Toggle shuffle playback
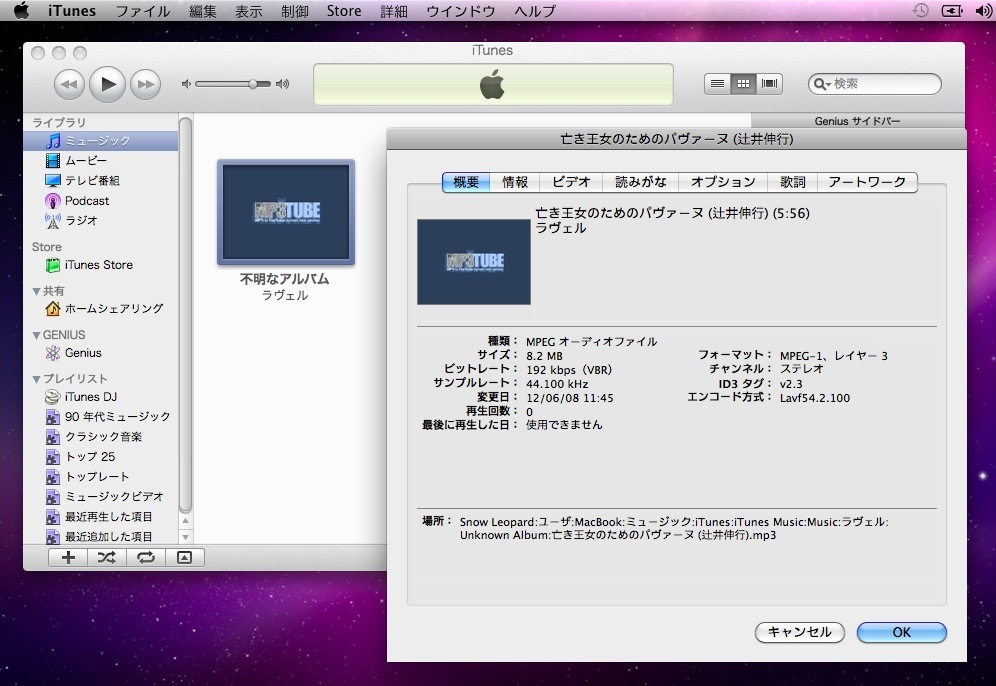Viewport: 996px width, 686px height. [x=107, y=557]
